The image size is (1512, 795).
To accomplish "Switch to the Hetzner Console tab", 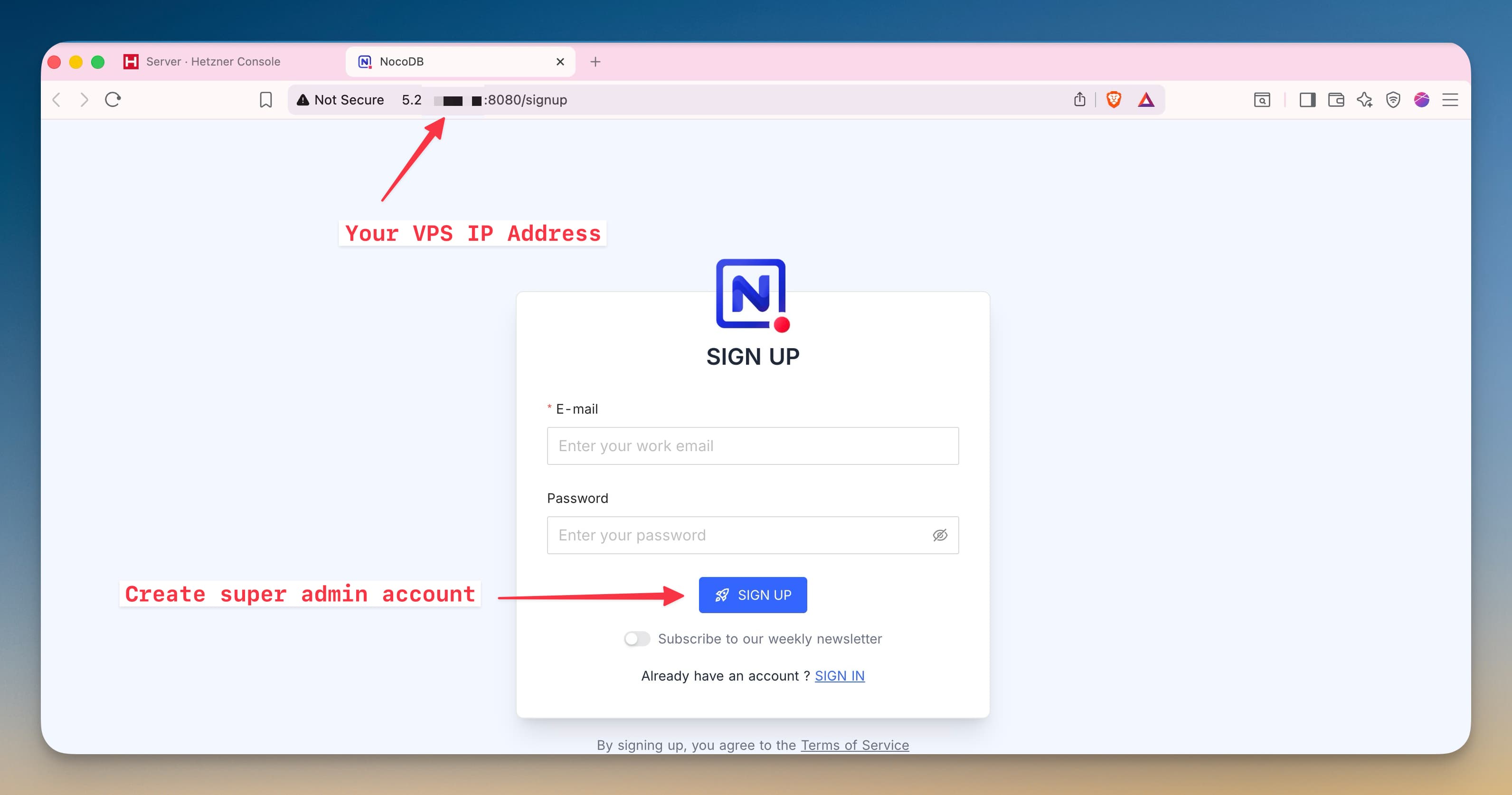I will pos(211,61).
